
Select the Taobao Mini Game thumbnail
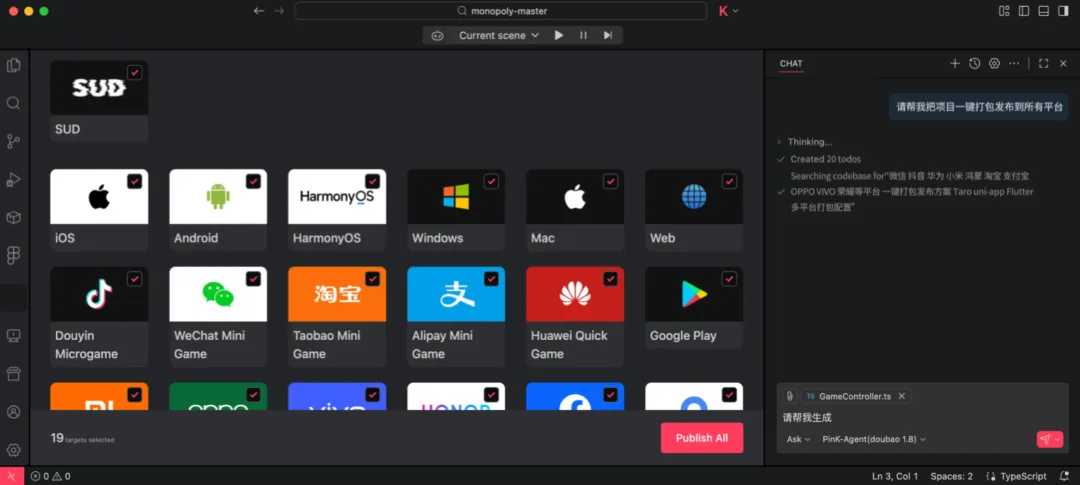[337, 294]
